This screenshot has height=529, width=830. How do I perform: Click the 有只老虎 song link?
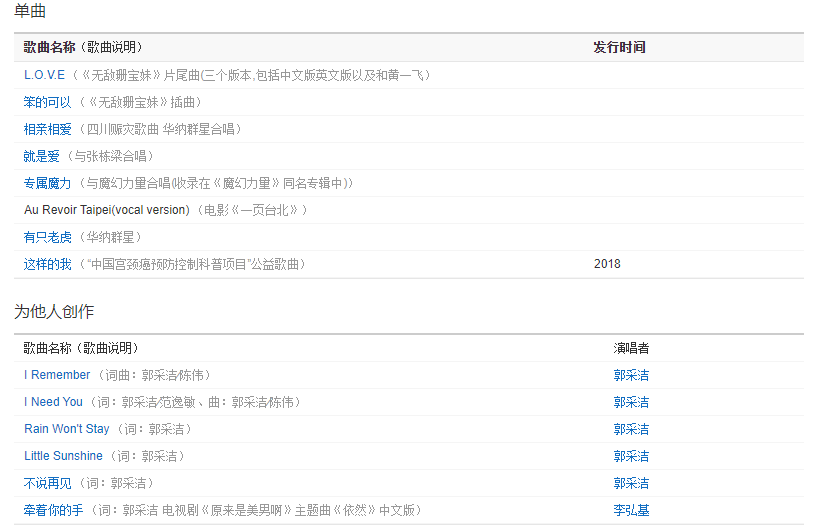(47, 237)
